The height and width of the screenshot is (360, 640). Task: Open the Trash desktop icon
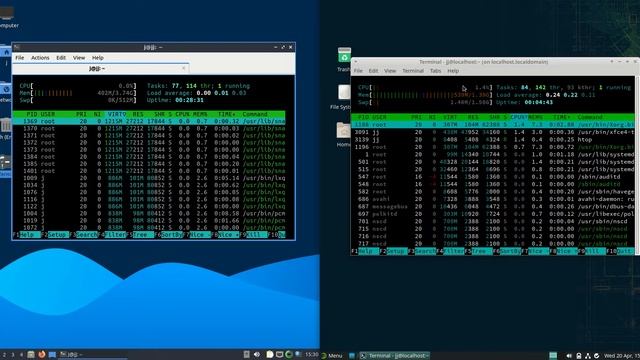pyautogui.click(x=344, y=55)
